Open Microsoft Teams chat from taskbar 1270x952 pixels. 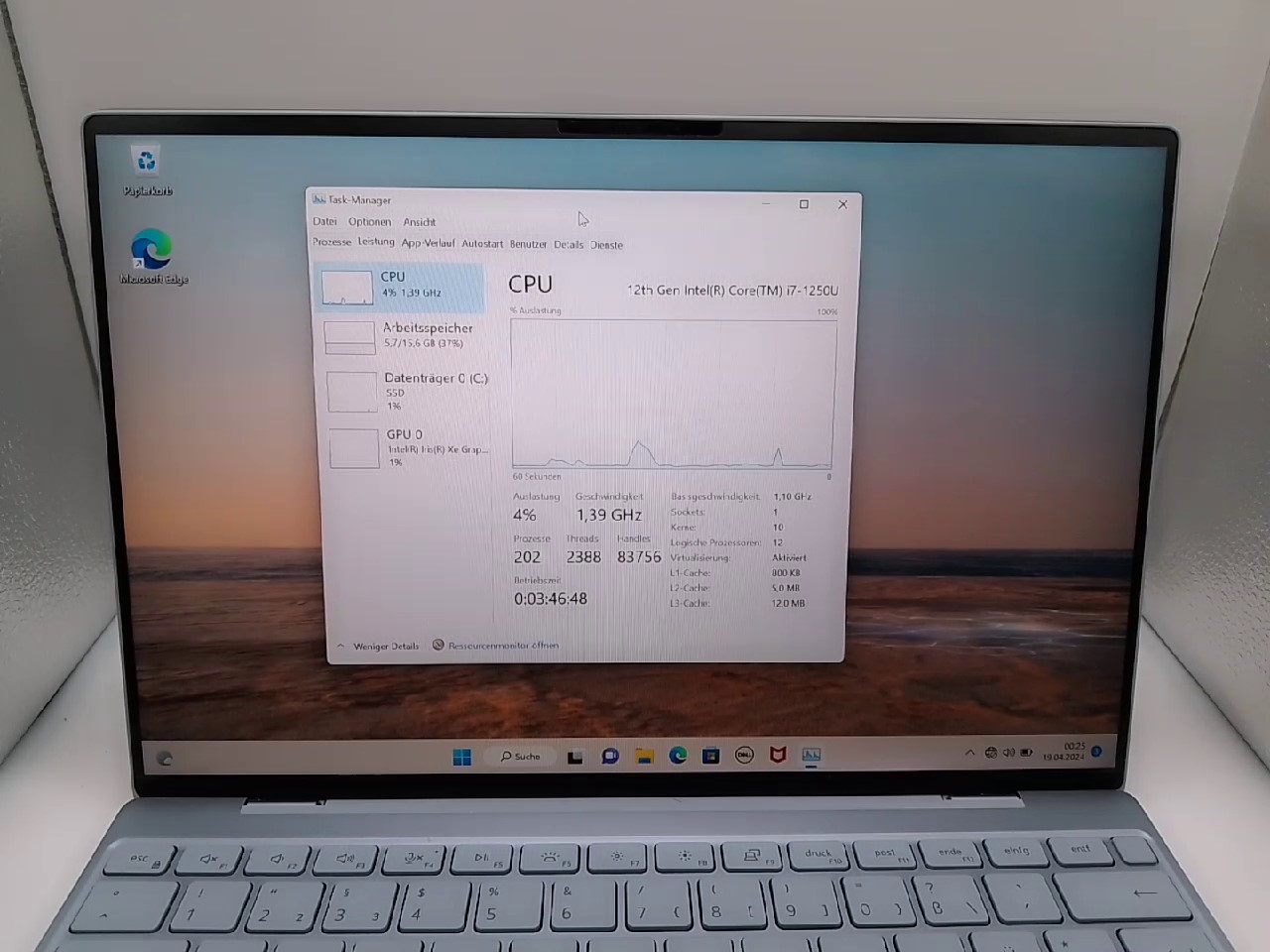[x=610, y=756]
